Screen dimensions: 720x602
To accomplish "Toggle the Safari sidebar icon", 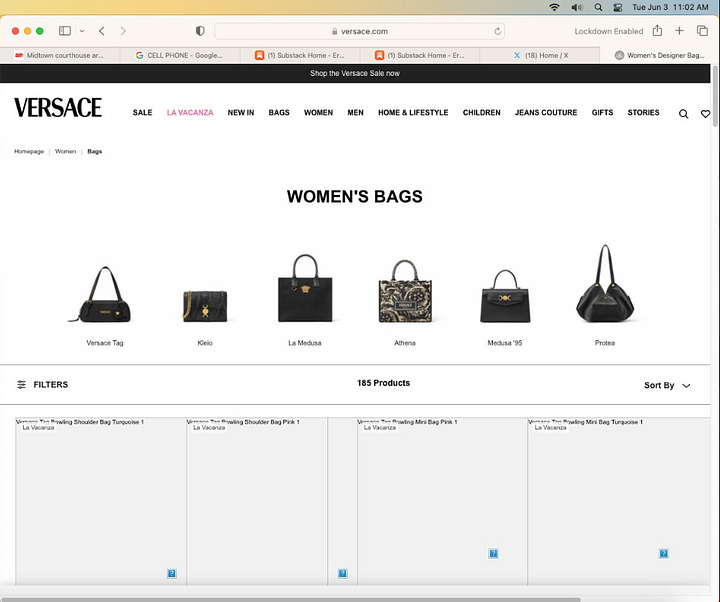I will [65, 31].
